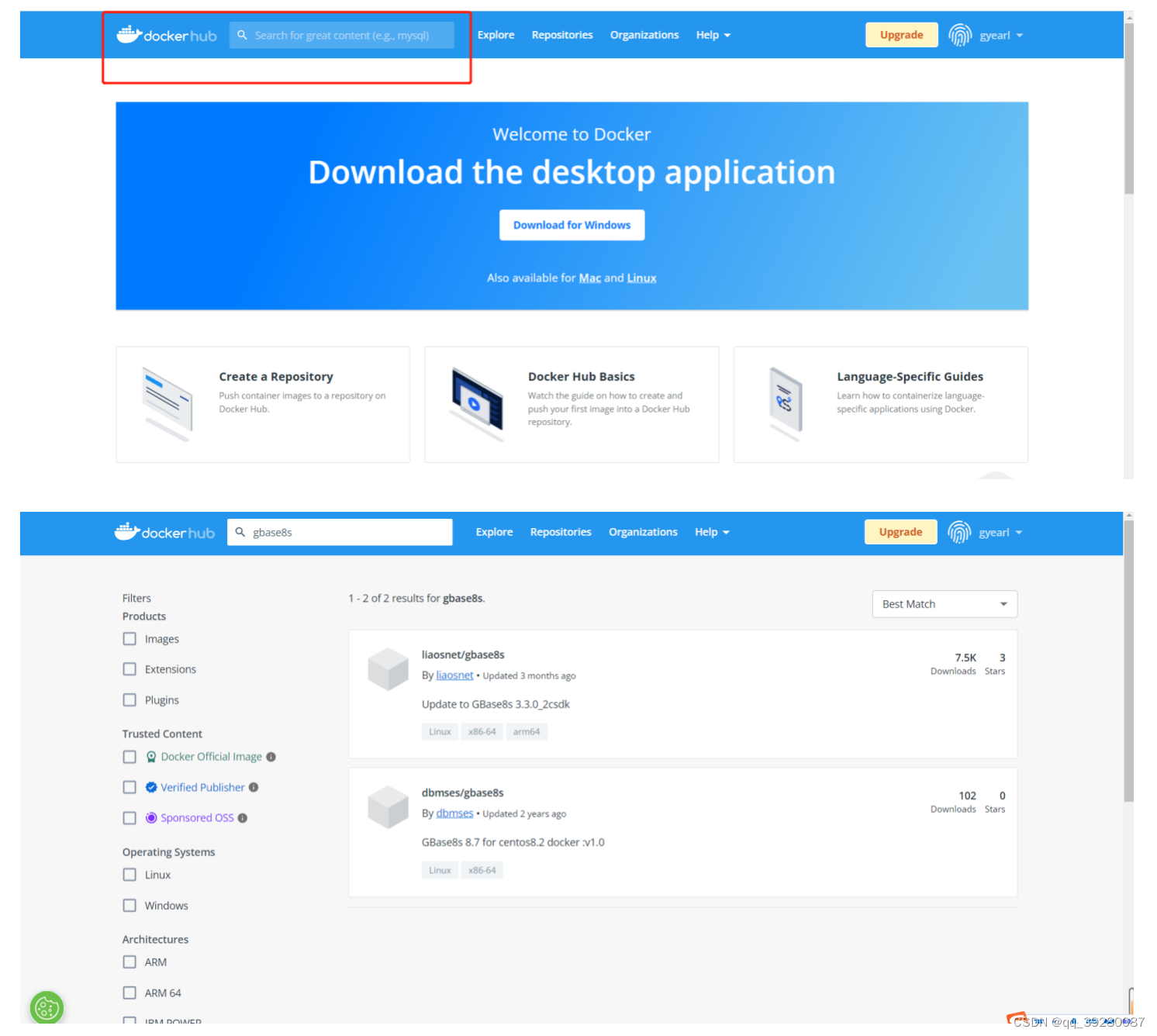Open the dbmses publisher link

pos(454,813)
